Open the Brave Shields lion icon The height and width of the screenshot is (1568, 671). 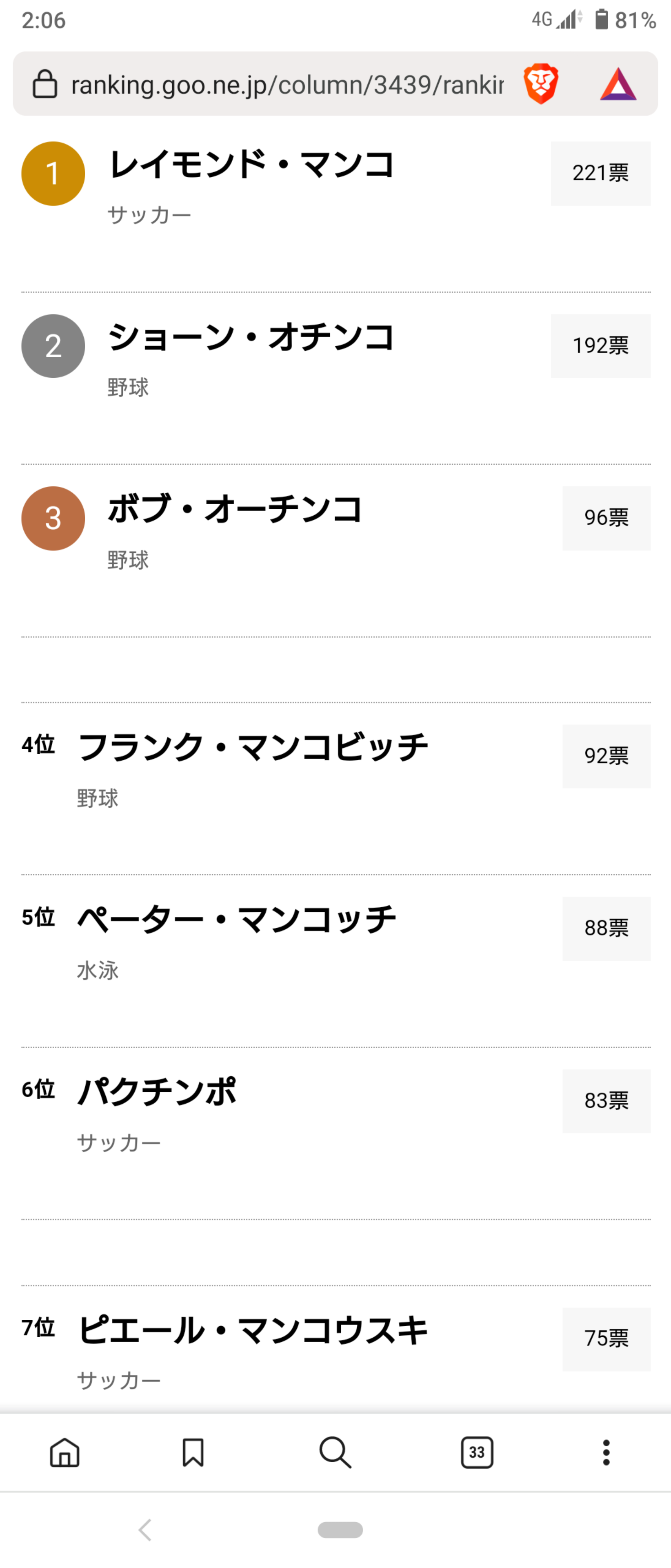coord(540,83)
